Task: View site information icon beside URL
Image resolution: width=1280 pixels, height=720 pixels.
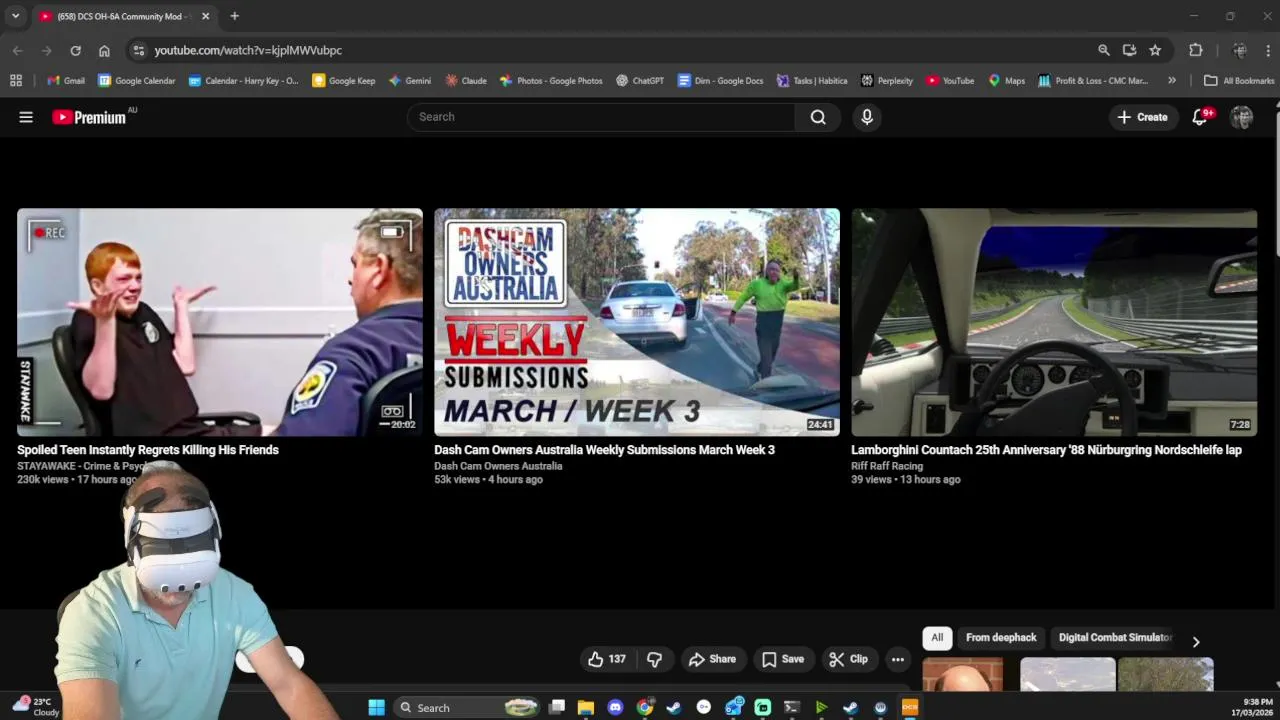Action: pyautogui.click(x=138, y=50)
